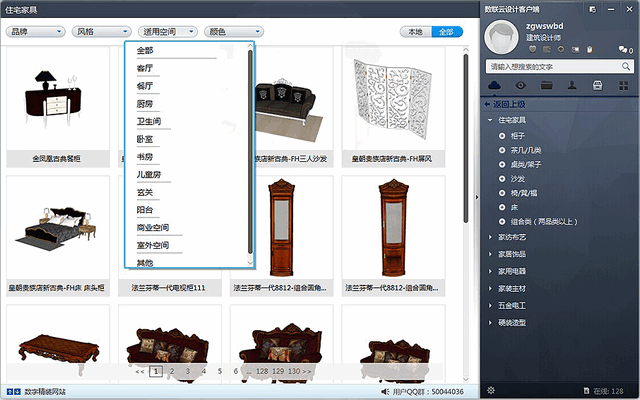Open the cloud library tab icon

(494, 85)
